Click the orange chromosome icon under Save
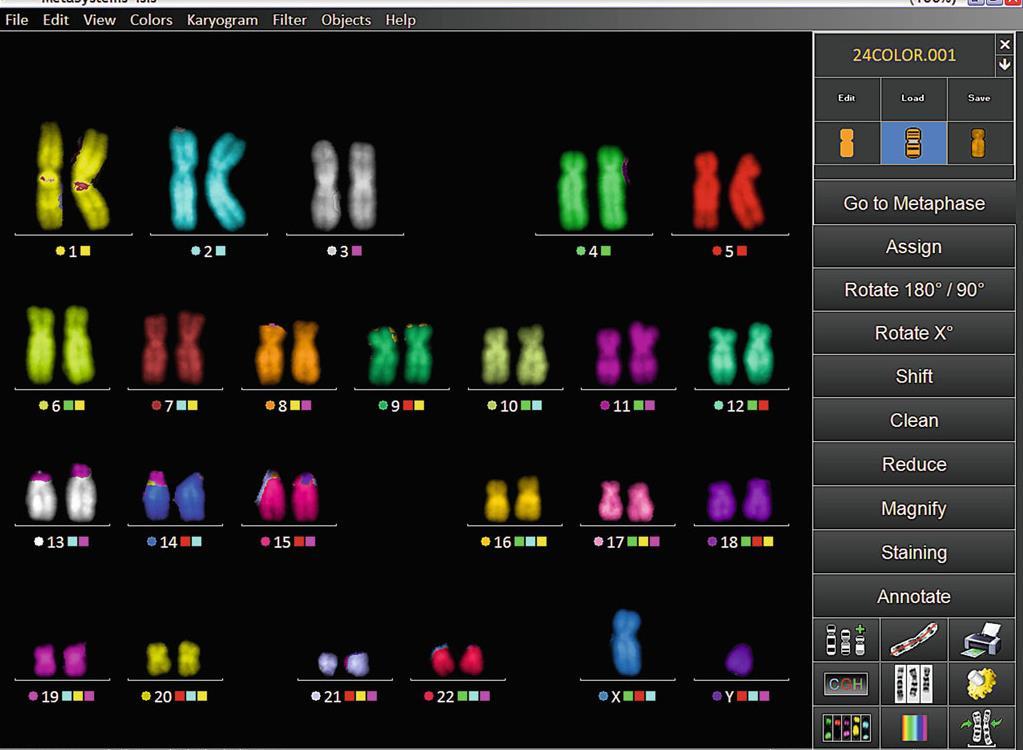 point(977,143)
